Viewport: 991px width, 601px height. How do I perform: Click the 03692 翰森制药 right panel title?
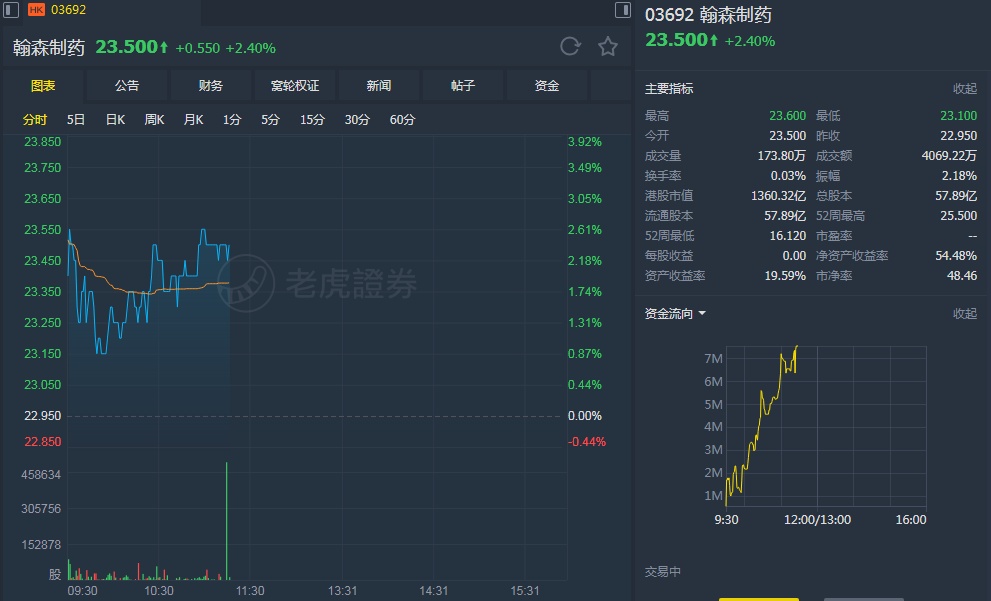pyautogui.click(x=708, y=15)
